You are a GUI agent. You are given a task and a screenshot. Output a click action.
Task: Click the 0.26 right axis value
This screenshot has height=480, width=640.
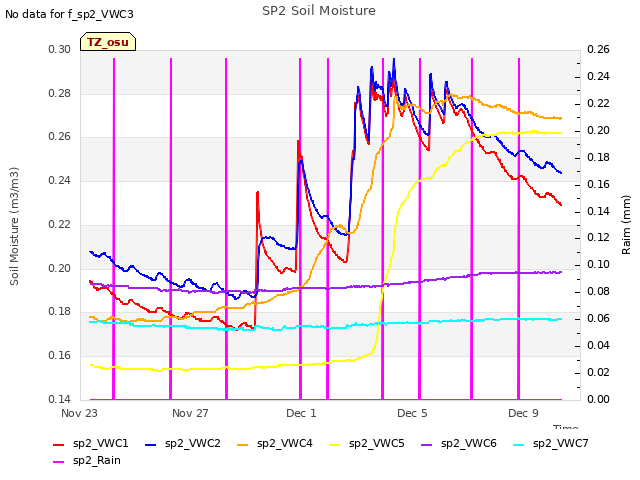(598, 49)
